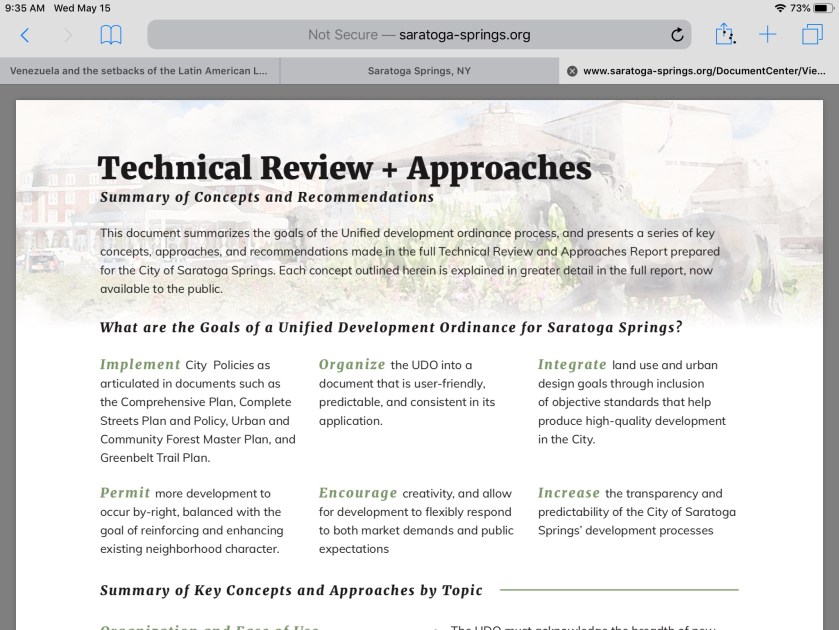This screenshot has height=630, width=839.
Task: Click Summary of Key Concepts heading
Action: [x=291, y=590]
